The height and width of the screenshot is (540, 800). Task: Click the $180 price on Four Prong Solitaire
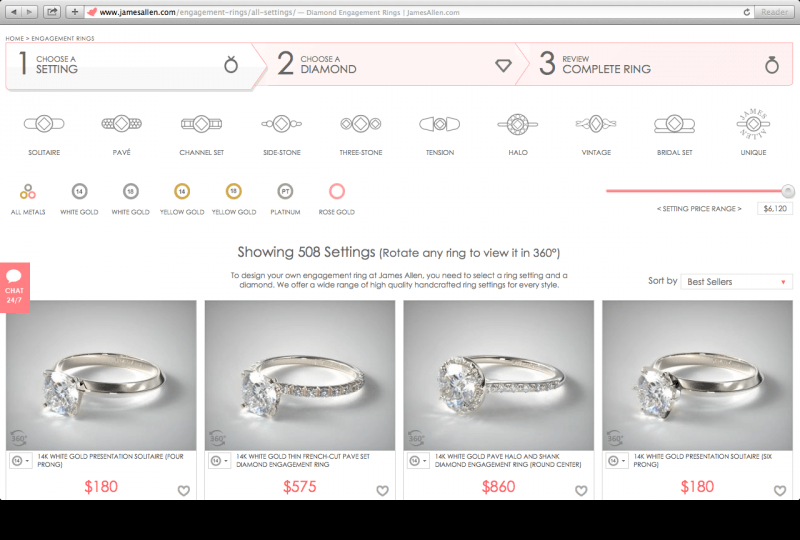pos(101,487)
